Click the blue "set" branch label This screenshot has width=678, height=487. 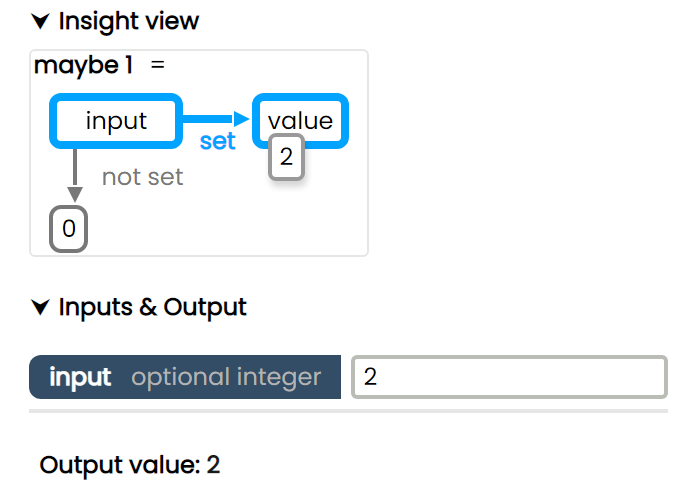coord(217,142)
